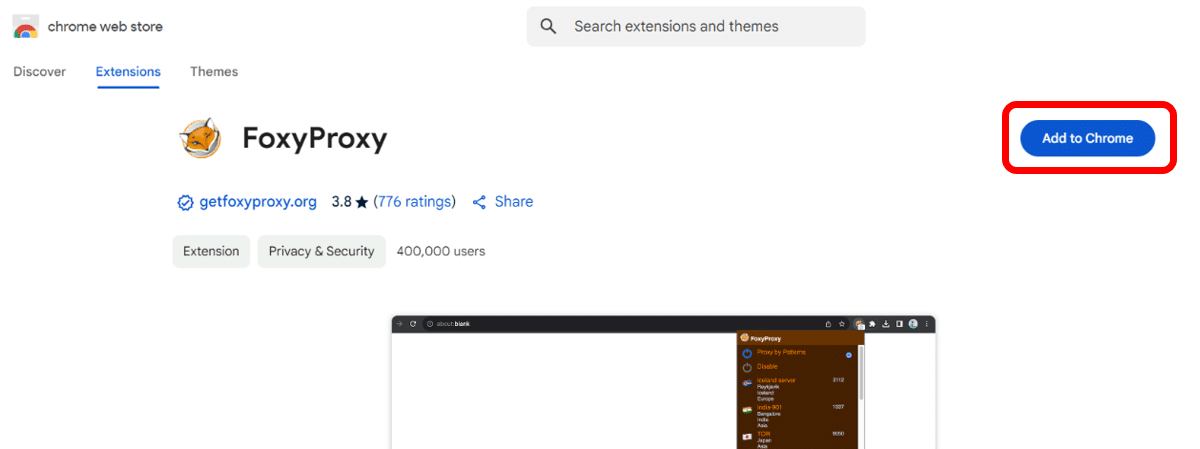Switch to the Themes tab
The height and width of the screenshot is (449, 1200).
214,72
